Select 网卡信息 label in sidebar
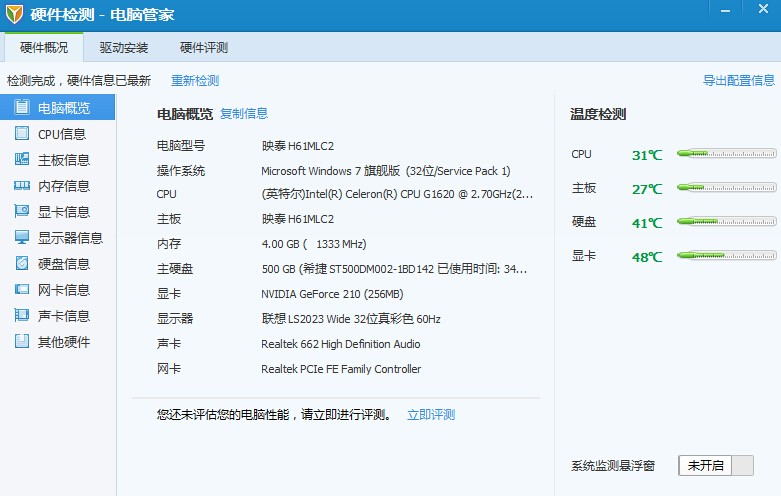The width and height of the screenshot is (781, 496). (64, 290)
